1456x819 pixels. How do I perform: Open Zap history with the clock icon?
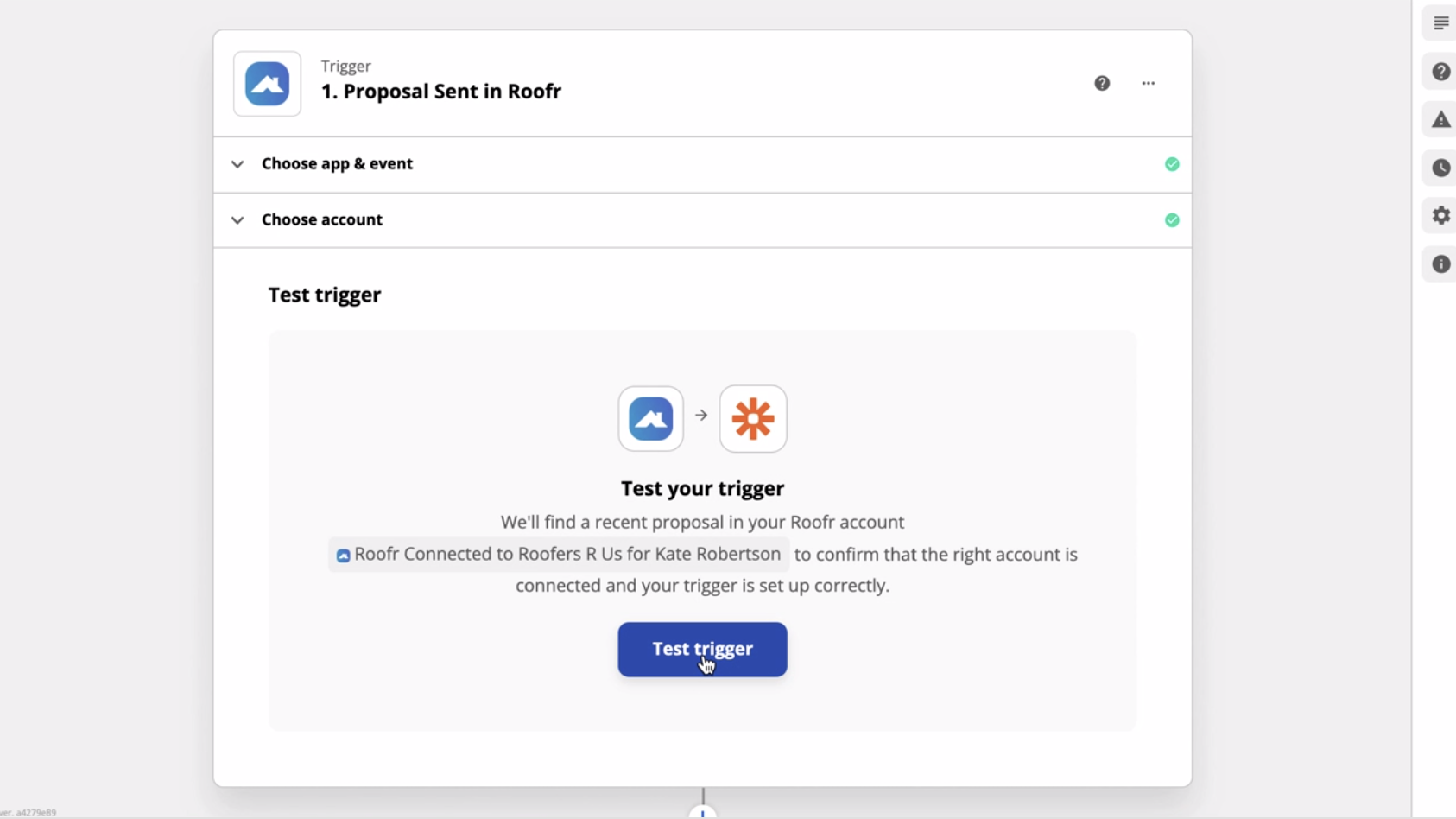(1440, 168)
